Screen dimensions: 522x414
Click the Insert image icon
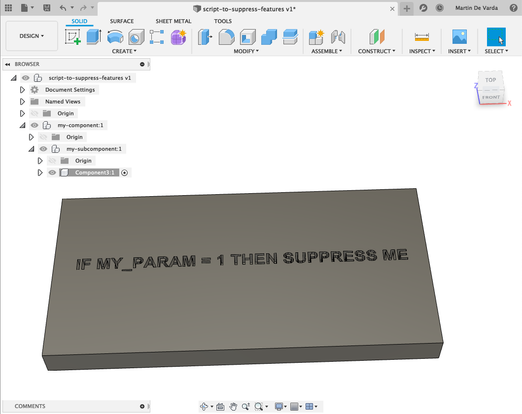[x=459, y=37]
